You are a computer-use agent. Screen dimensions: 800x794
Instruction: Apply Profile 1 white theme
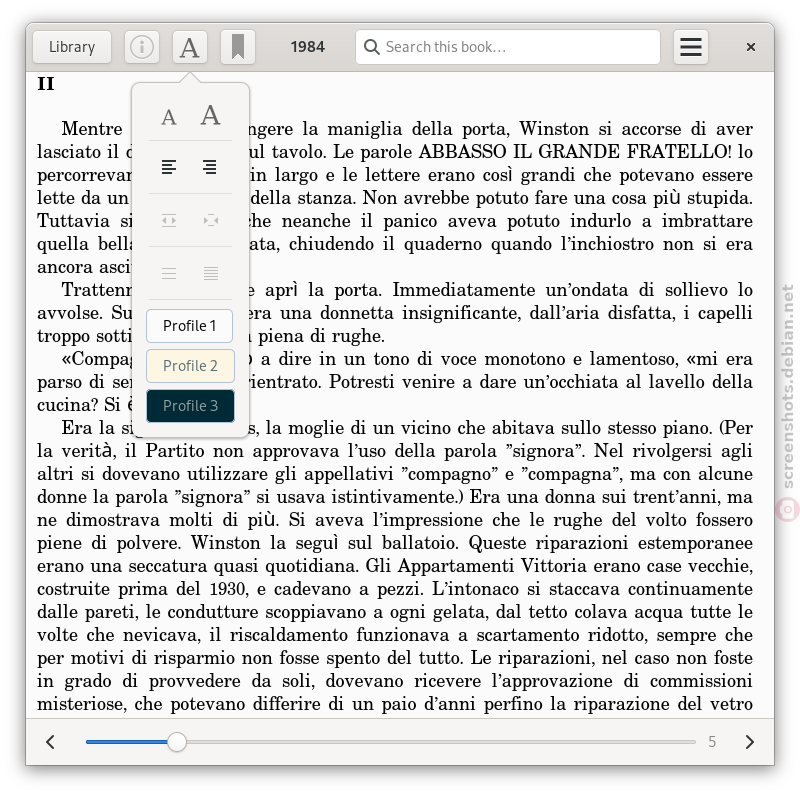pyautogui.click(x=190, y=326)
